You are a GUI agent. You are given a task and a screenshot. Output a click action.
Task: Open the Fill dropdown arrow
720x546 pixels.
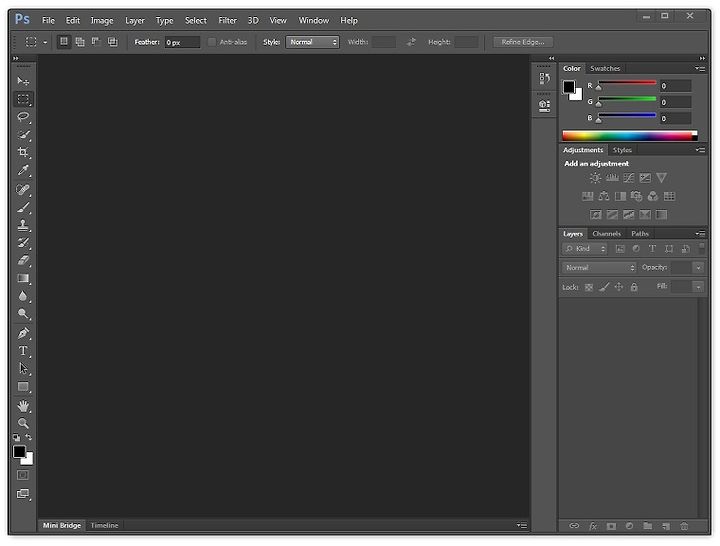click(698, 287)
